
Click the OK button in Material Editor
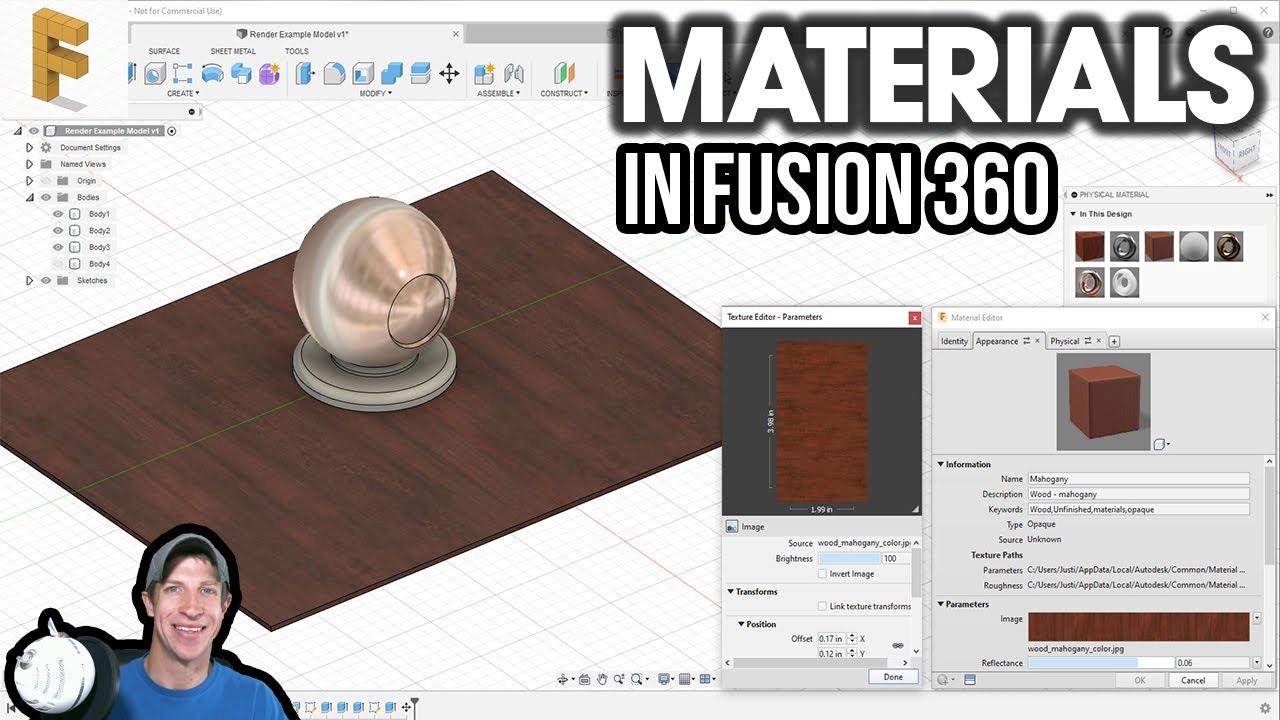coord(1140,680)
